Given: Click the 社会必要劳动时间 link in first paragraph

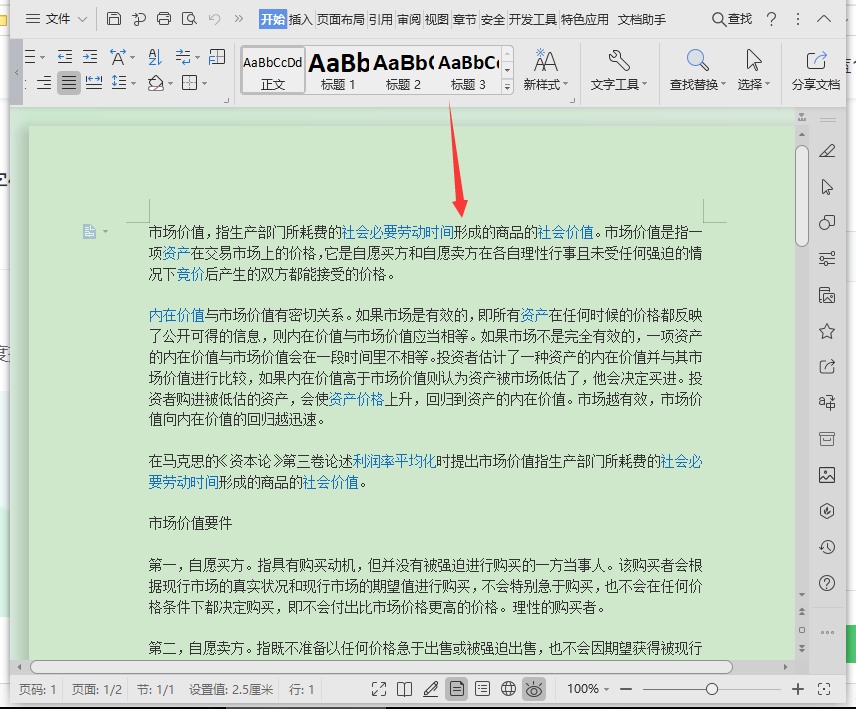Looking at the screenshot, I should (x=397, y=232).
